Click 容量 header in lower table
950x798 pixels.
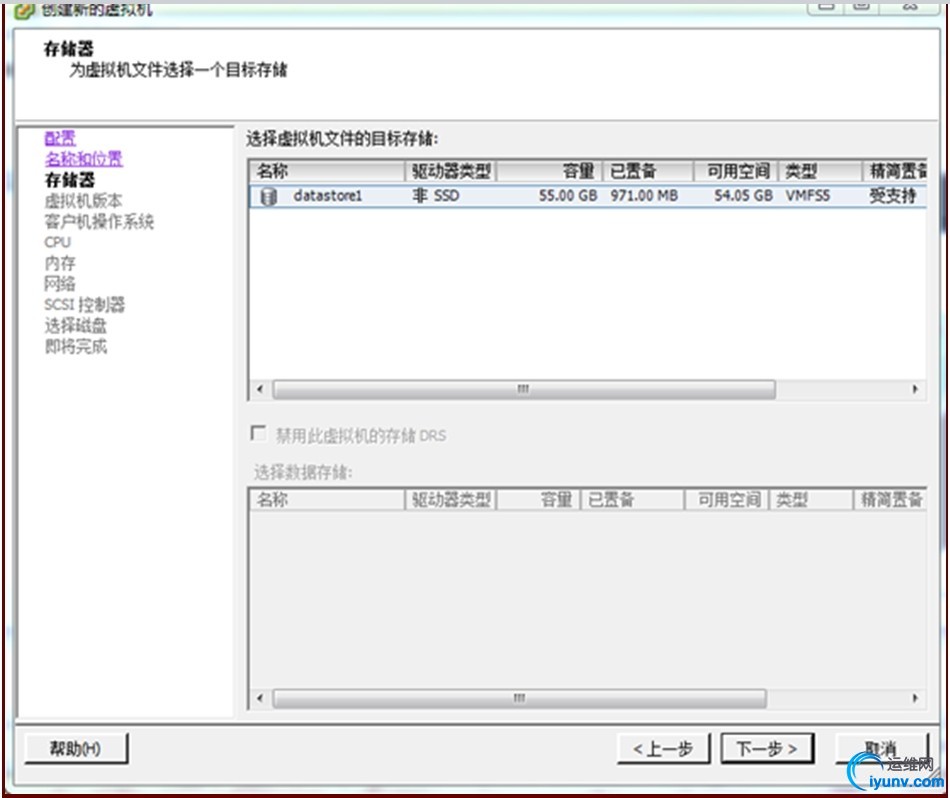tap(539, 500)
